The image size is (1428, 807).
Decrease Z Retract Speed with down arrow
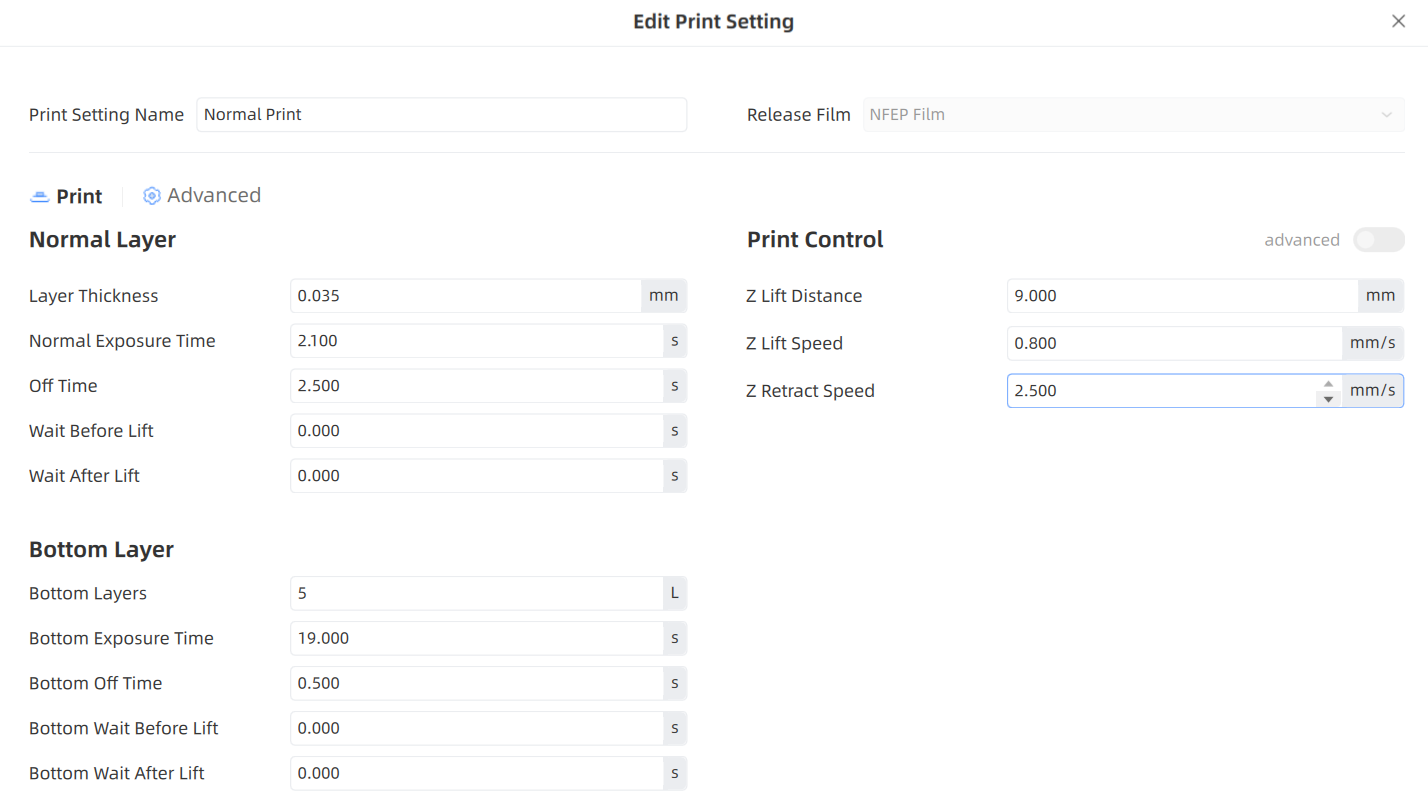(x=1328, y=398)
